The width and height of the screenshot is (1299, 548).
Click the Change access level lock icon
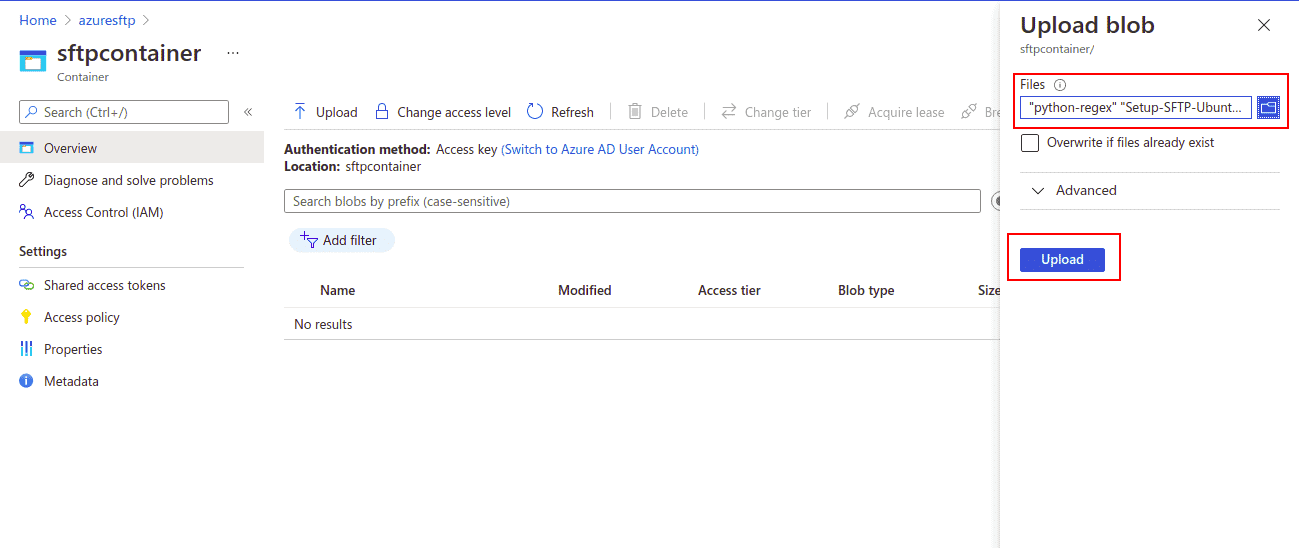(381, 112)
